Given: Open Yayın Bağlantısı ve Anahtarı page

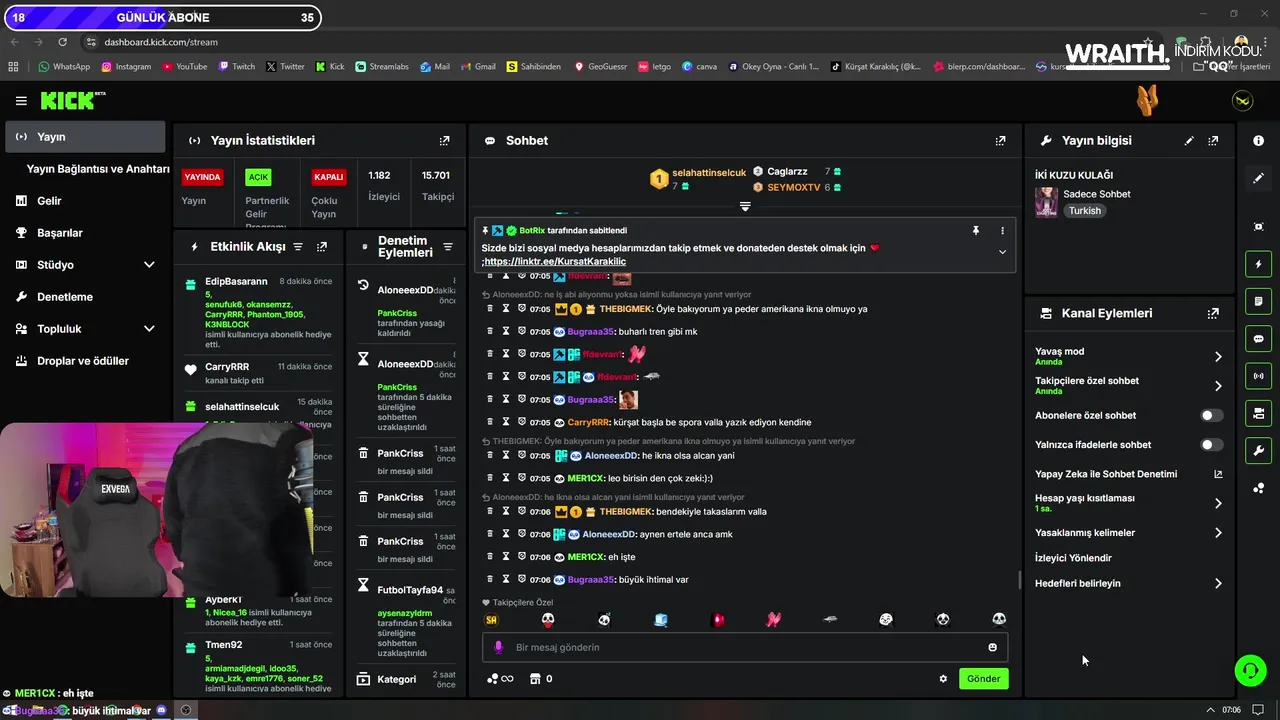Looking at the screenshot, I should click(98, 169).
